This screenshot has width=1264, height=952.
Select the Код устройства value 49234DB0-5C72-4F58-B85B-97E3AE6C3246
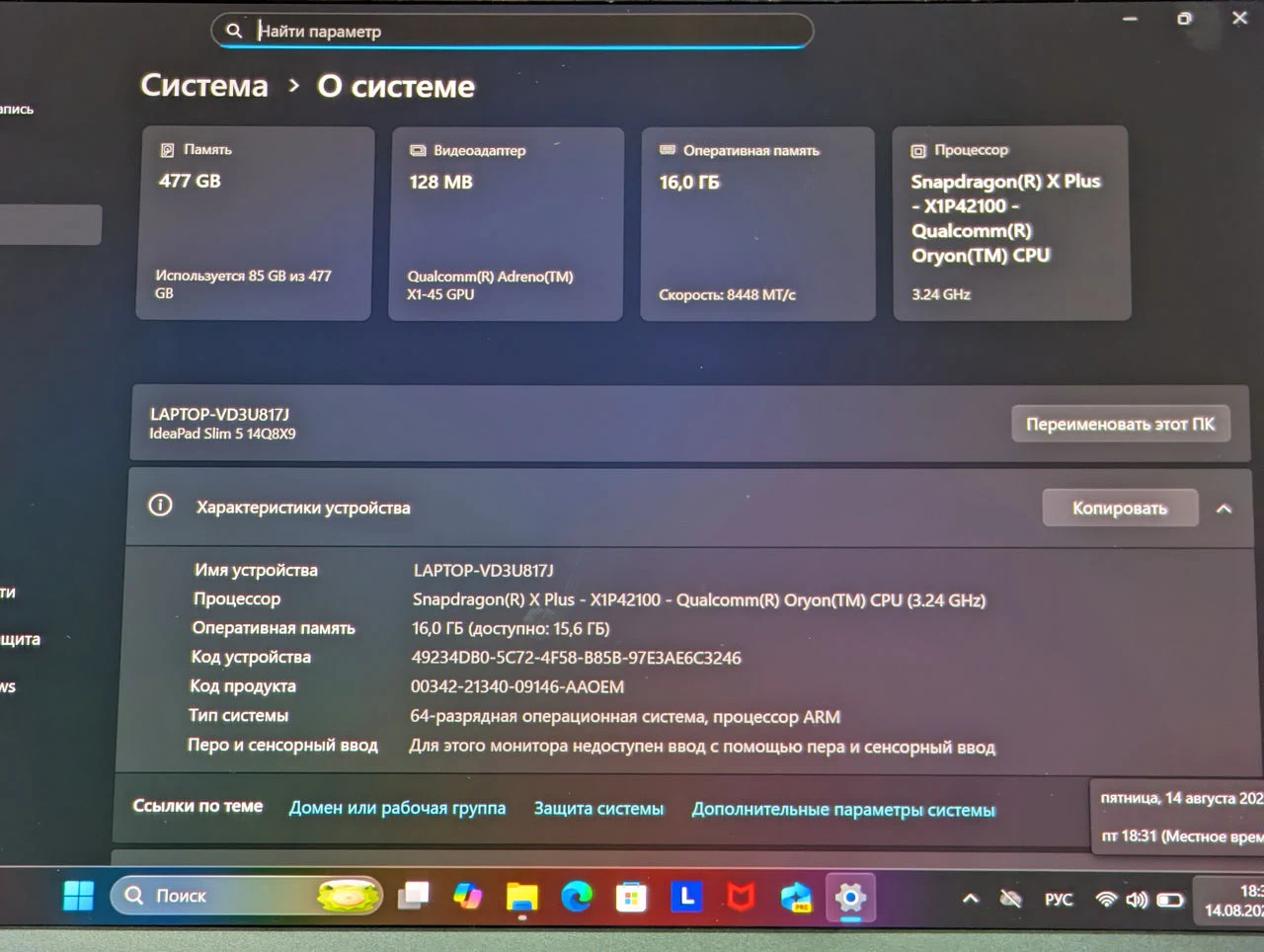(x=576, y=658)
